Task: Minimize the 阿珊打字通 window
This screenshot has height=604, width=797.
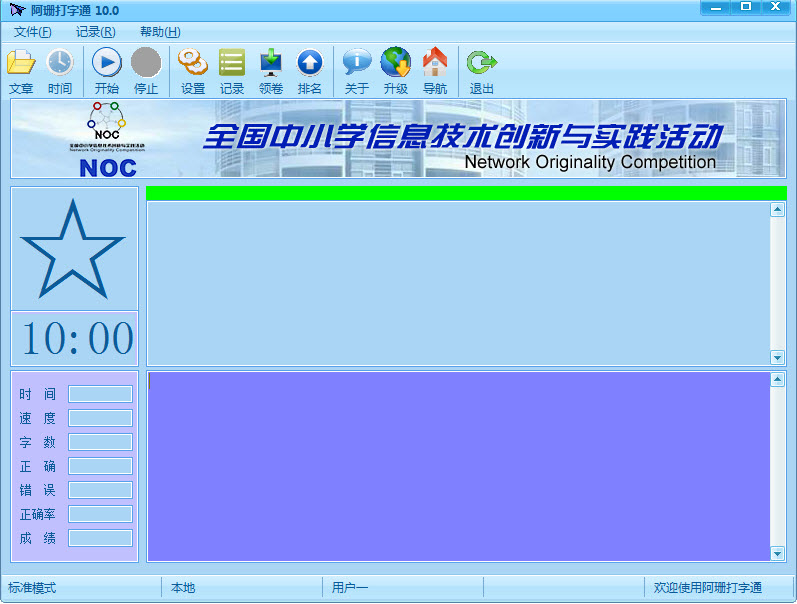Action: point(716,7)
